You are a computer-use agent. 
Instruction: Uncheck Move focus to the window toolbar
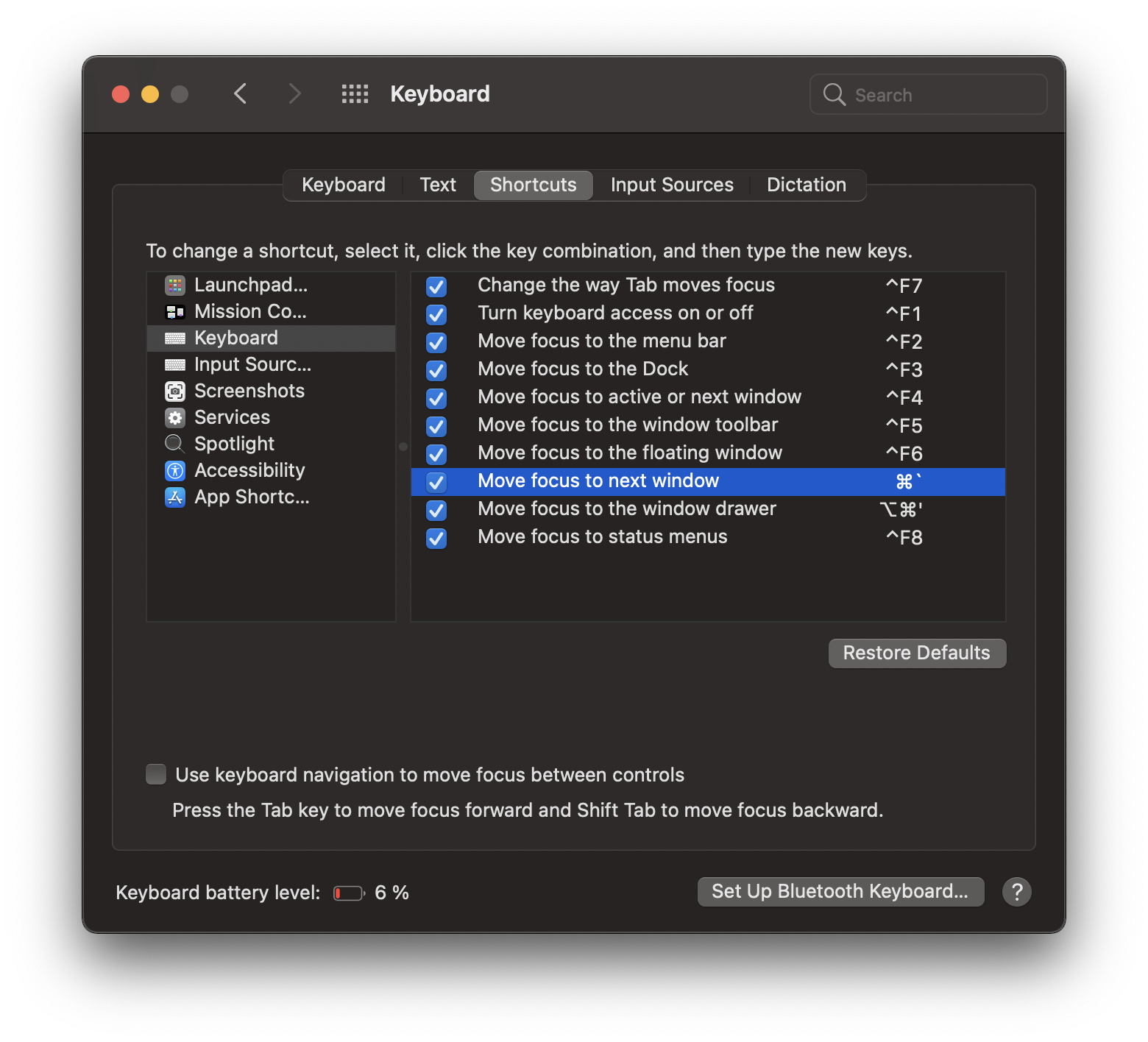436,426
